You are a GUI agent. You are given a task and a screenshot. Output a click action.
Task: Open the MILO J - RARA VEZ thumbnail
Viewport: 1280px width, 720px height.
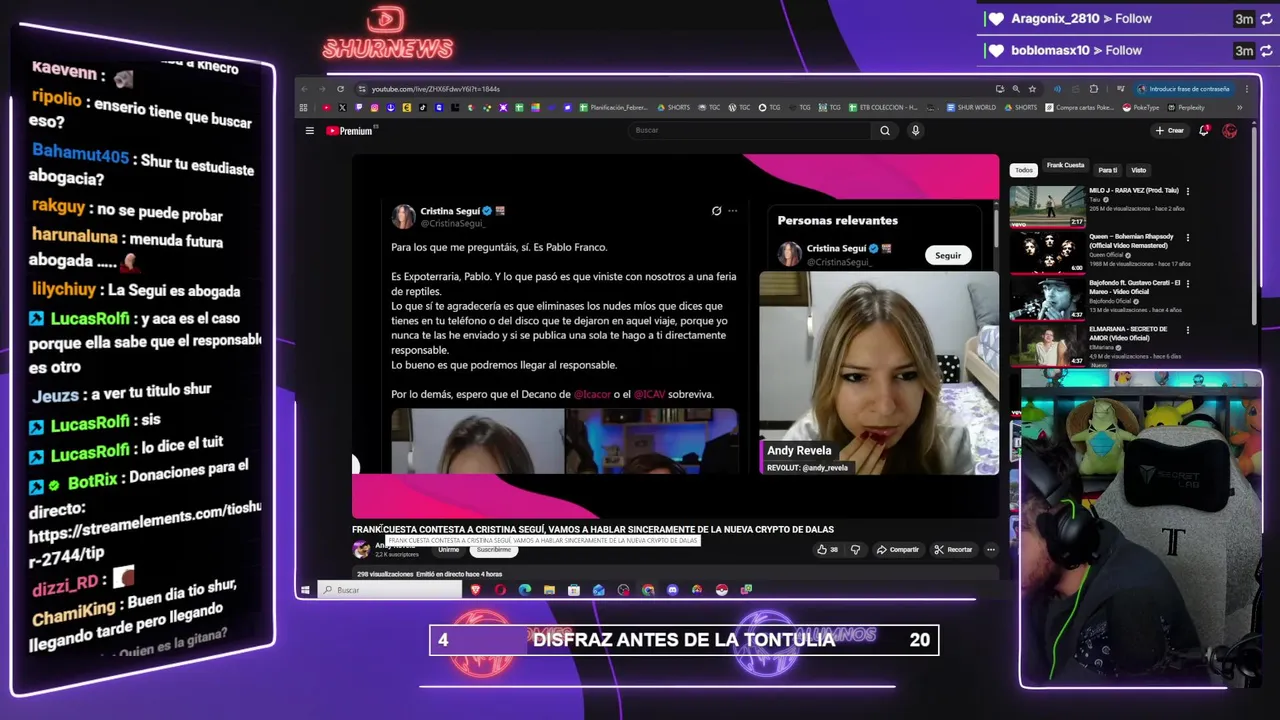1047,206
